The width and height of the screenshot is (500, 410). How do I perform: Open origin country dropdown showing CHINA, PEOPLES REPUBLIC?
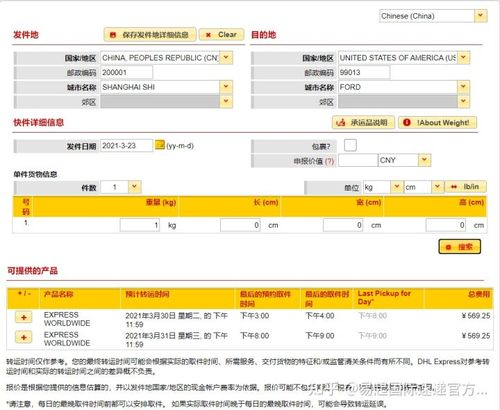[x=226, y=58]
